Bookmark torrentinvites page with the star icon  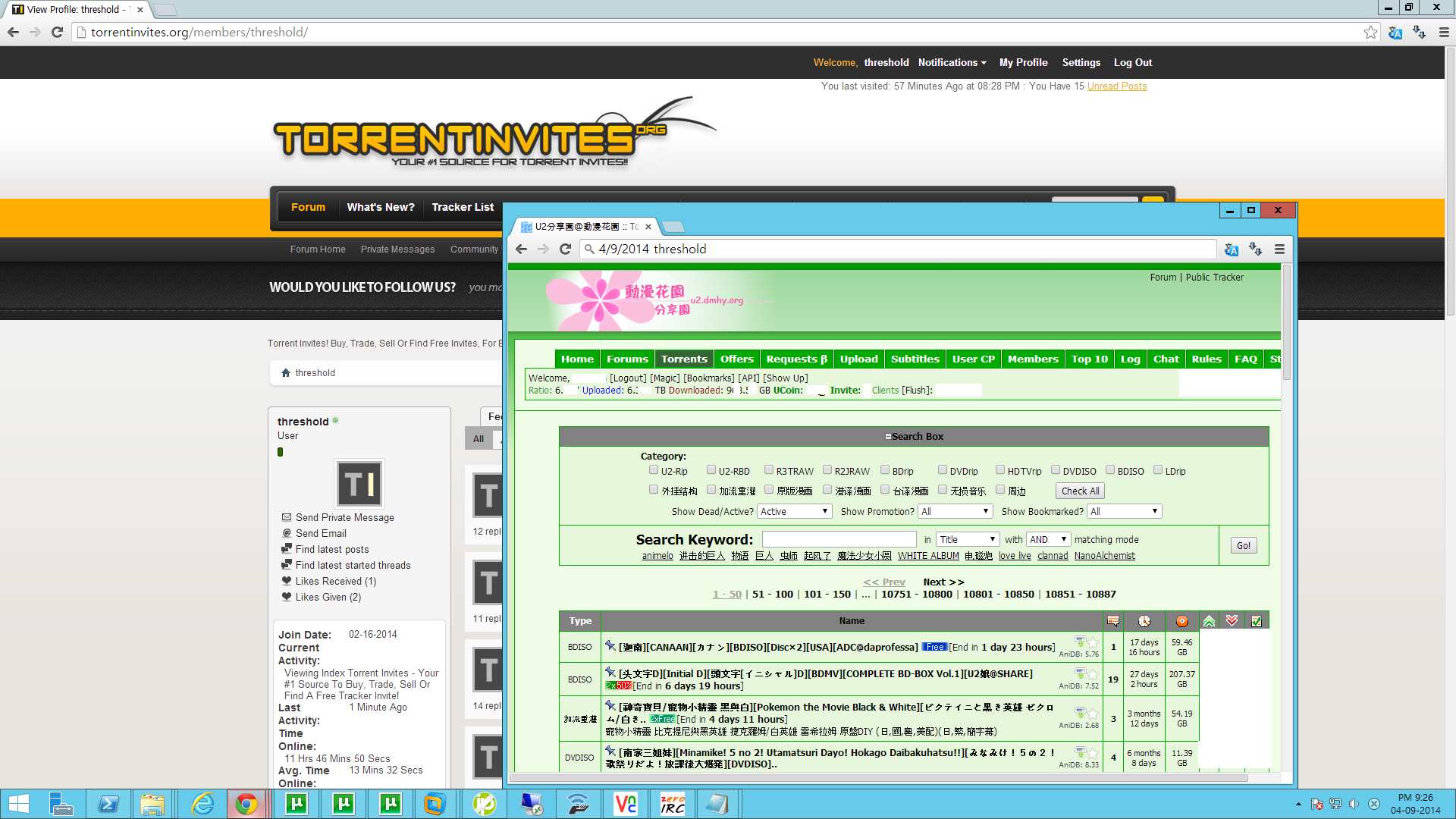tap(1370, 33)
